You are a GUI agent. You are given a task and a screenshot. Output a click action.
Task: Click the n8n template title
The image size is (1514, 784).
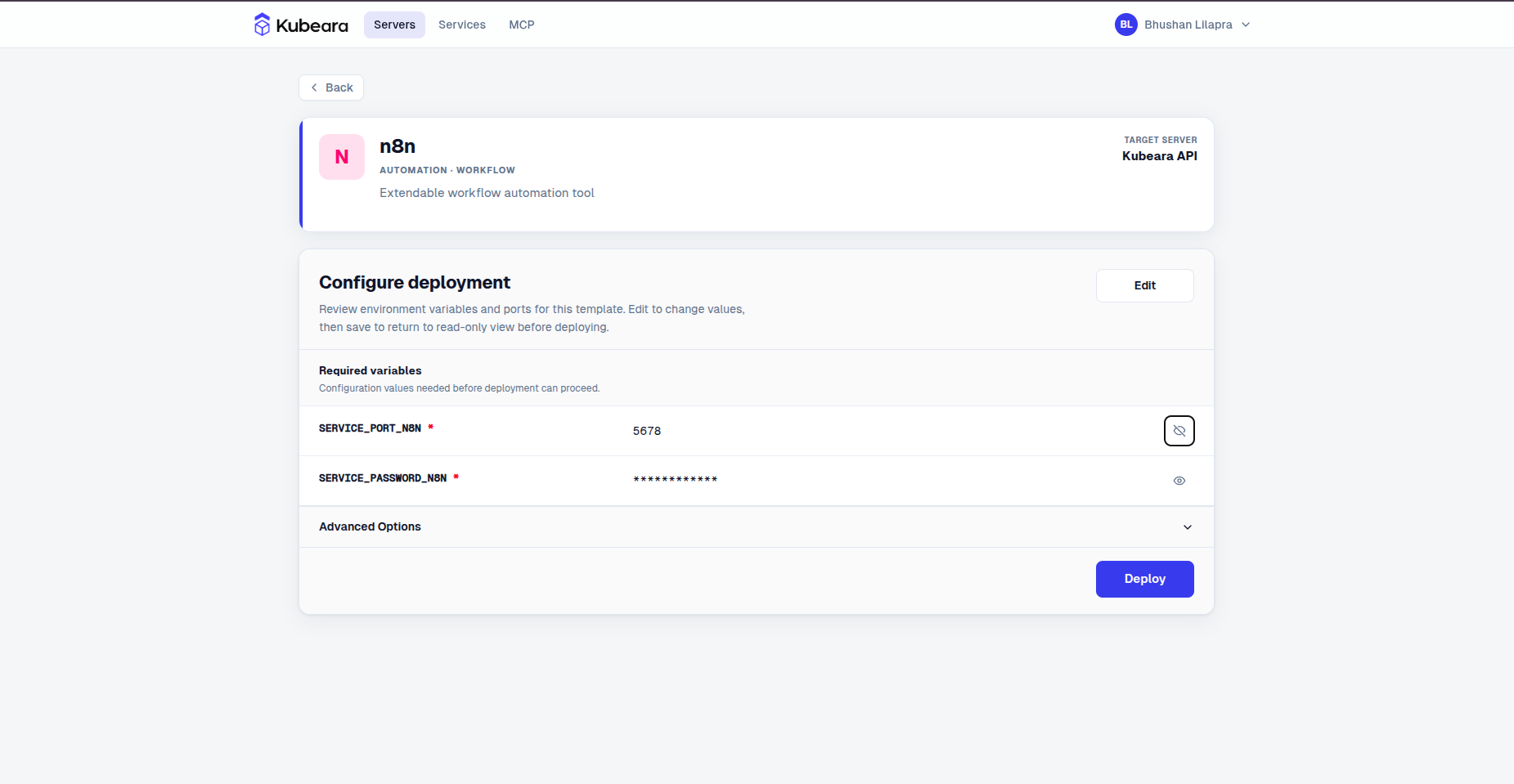coord(398,146)
